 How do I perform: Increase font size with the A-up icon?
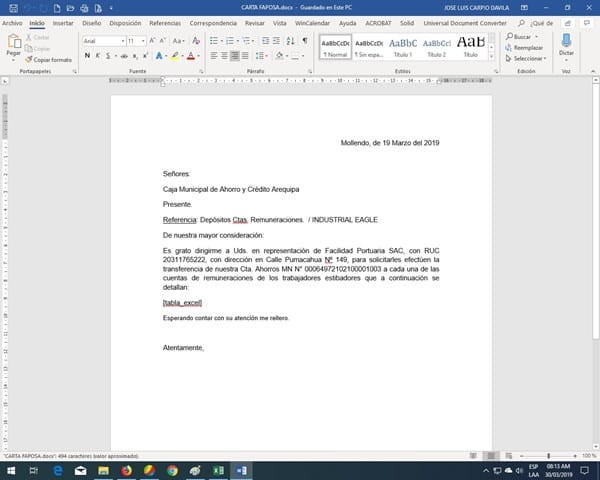pos(152,41)
